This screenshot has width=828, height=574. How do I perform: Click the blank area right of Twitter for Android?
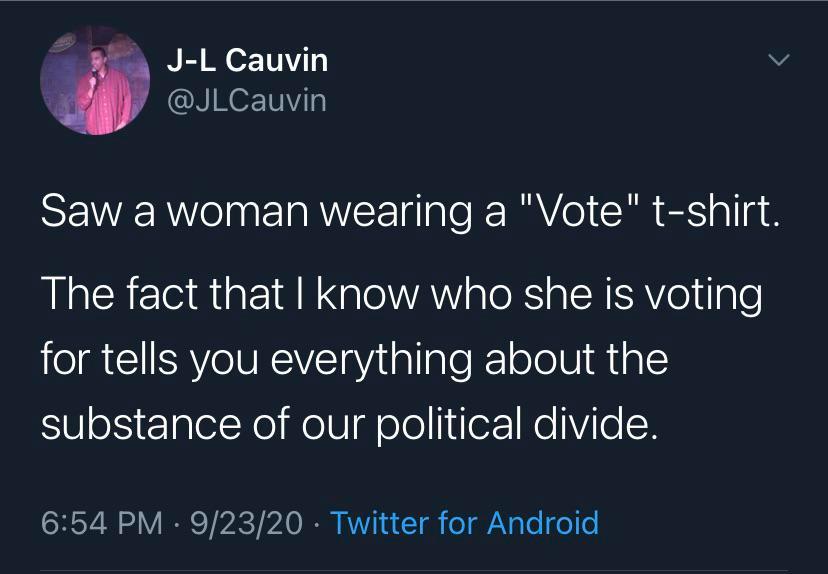(x=710, y=522)
